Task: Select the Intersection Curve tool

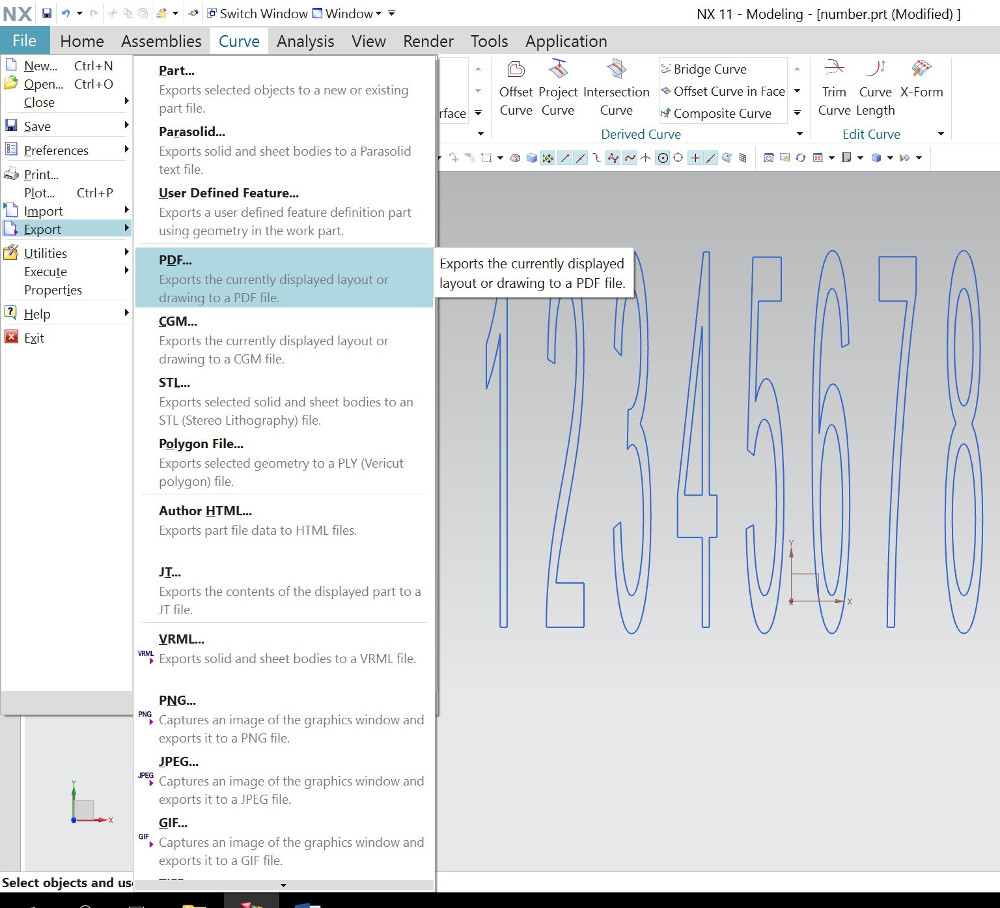Action: pyautogui.click(x=616, y=89)
